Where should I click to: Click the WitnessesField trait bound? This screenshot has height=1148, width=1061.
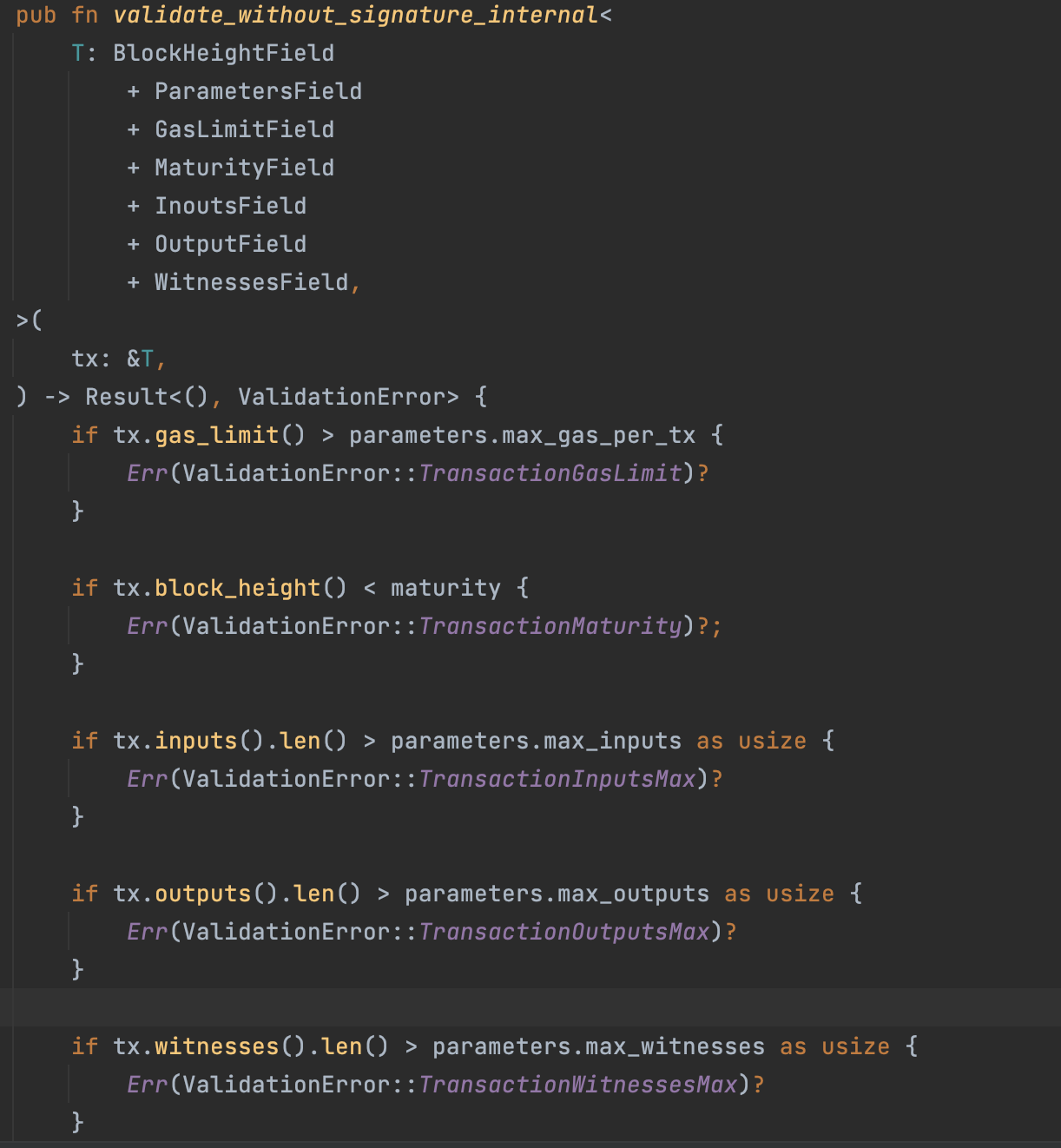point(251,282)
